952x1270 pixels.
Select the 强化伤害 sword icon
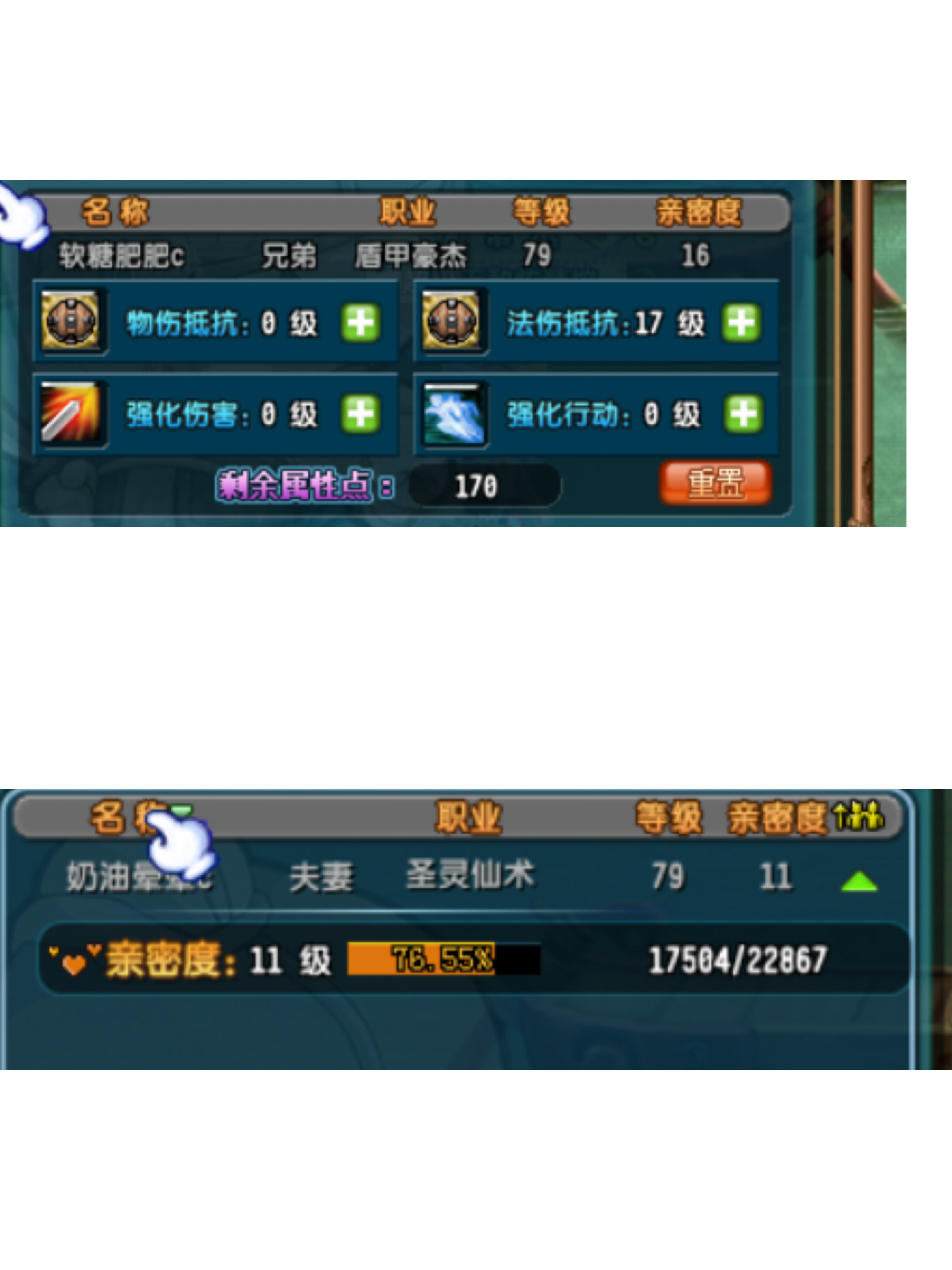[71, 413]
